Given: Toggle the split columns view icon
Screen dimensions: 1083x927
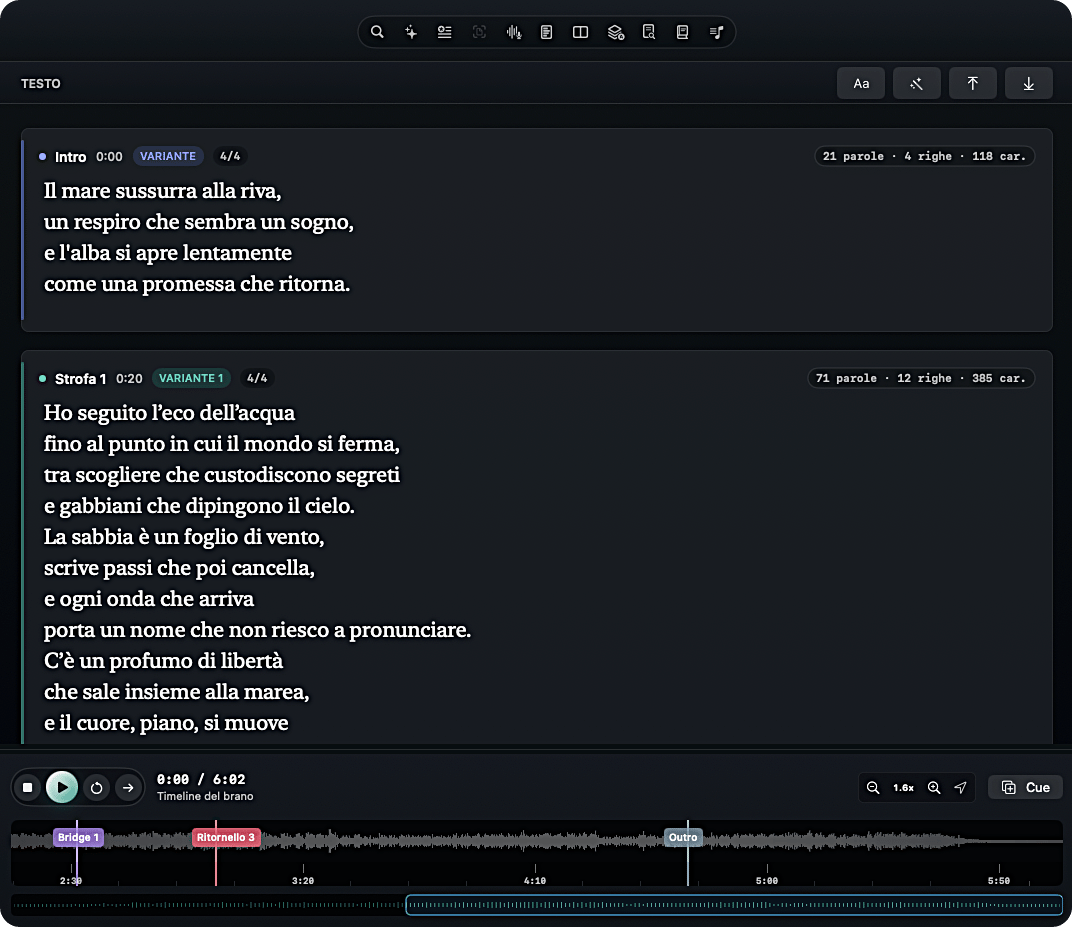Looking at the screenshot, I should pos(581,32).
